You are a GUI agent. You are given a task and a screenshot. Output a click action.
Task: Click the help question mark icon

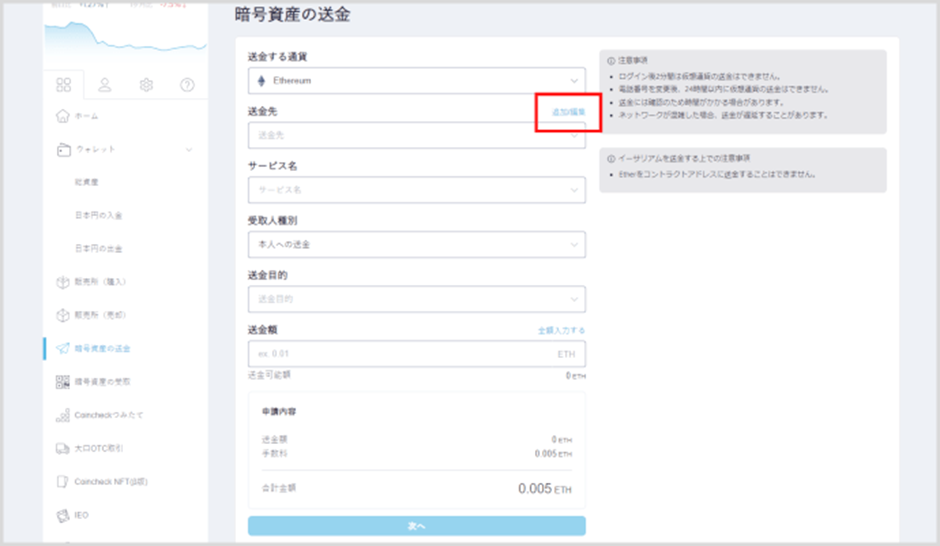pos(187,85)
